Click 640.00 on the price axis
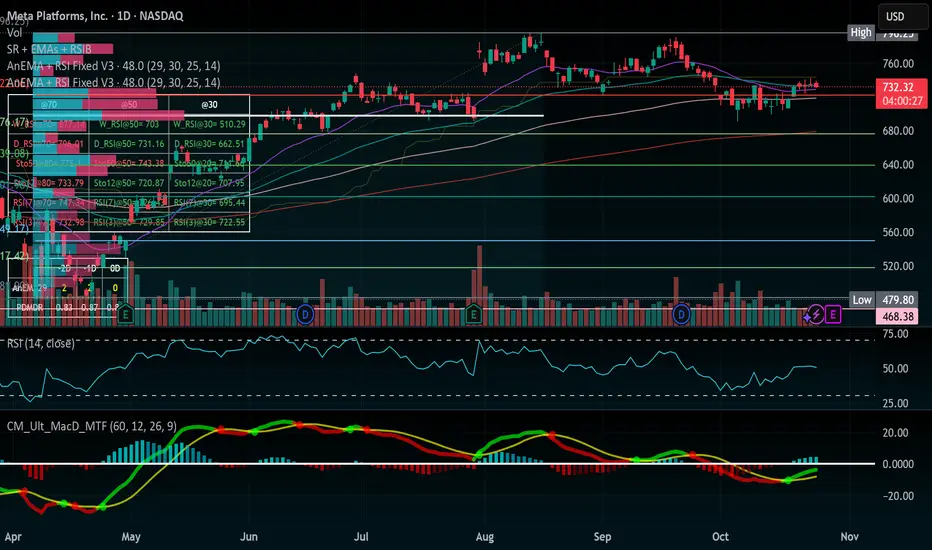 click(898, 165)
